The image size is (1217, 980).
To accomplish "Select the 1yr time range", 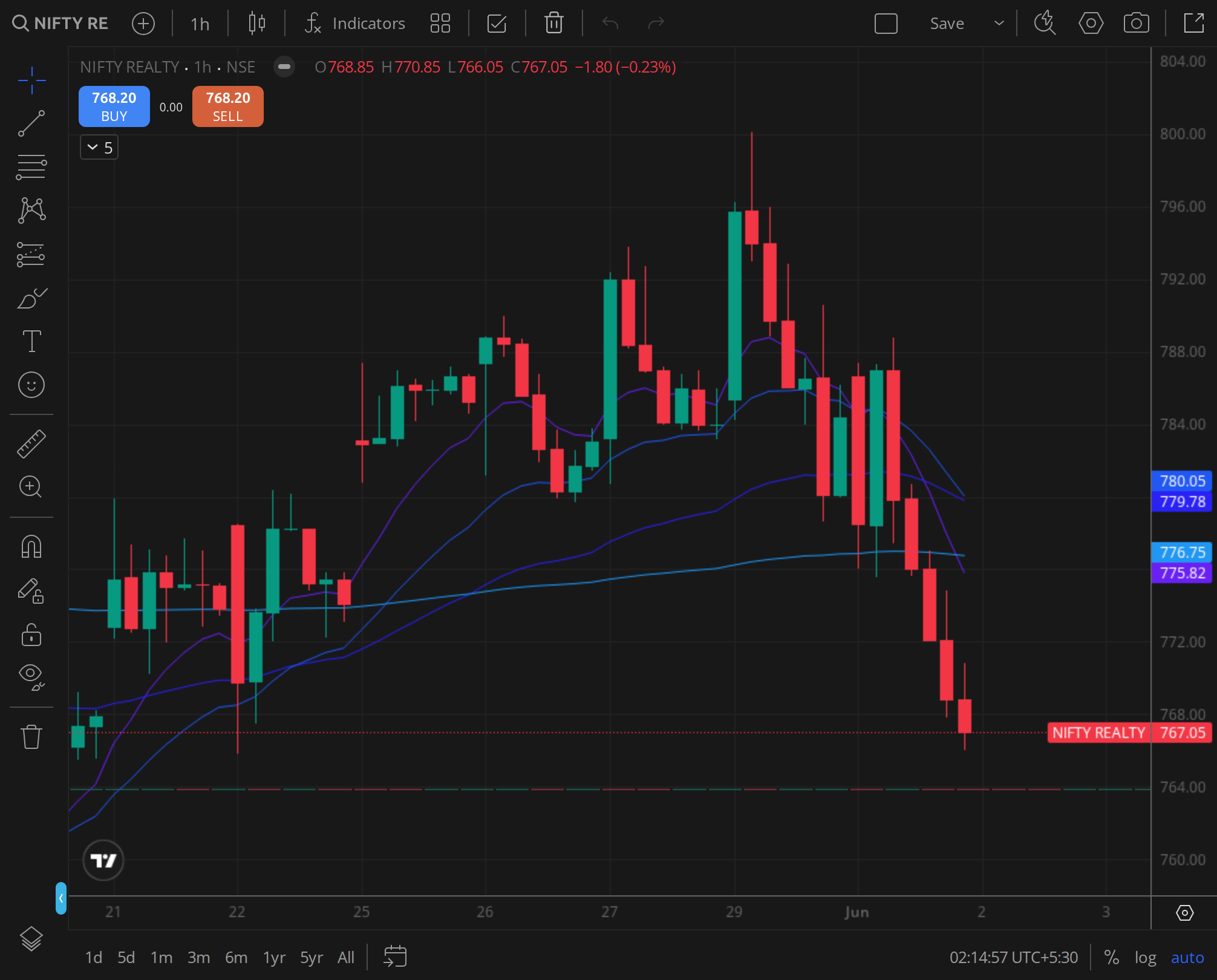I will pos(274,958).
